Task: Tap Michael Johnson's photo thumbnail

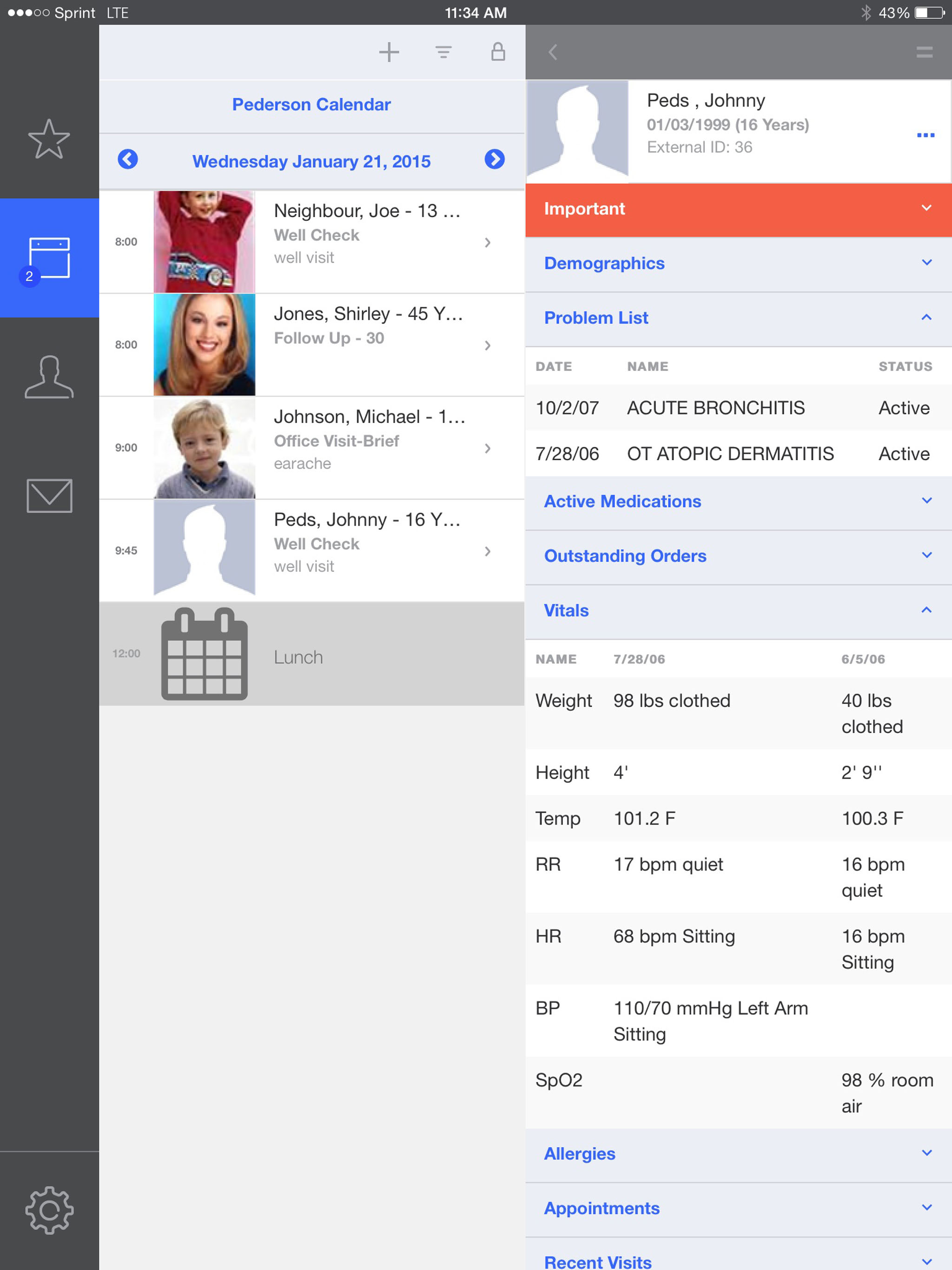Action: click(x=205, y=447)
